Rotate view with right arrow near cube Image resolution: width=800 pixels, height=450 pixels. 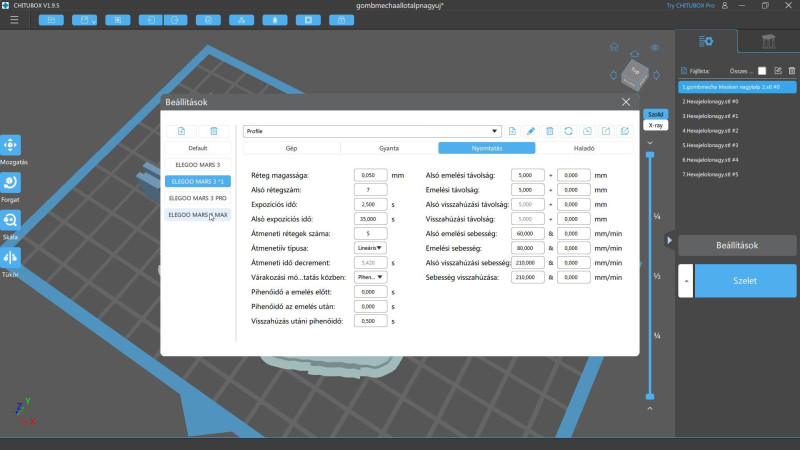click(657, 75)
